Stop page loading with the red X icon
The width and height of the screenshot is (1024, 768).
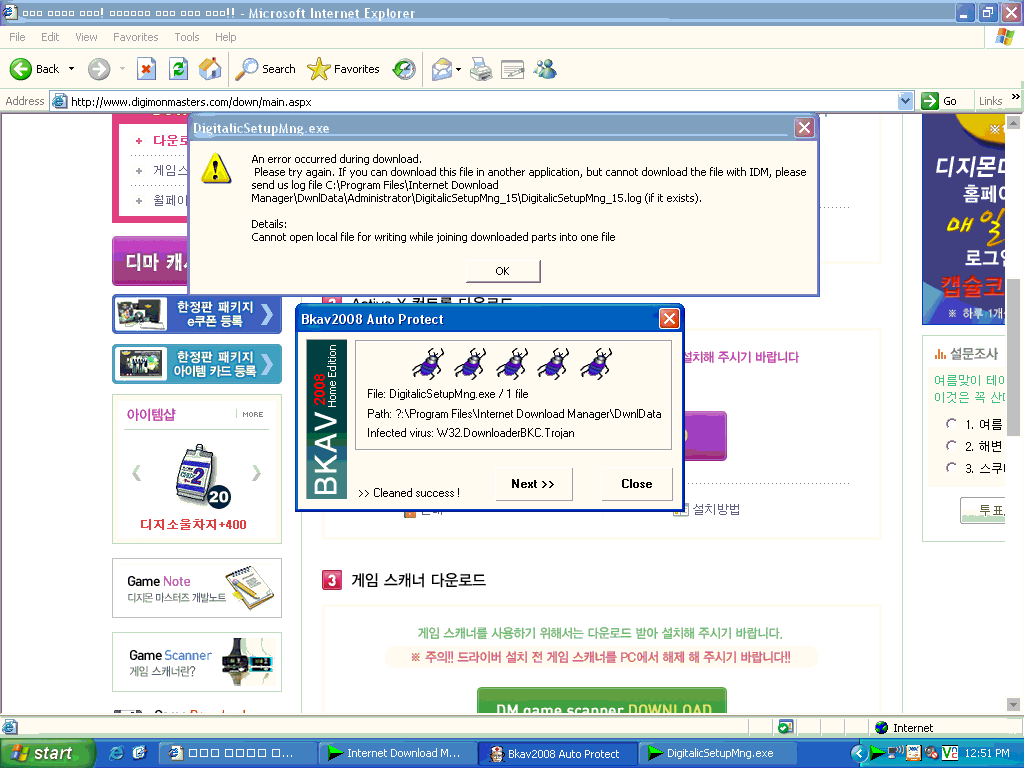tap(146, 69)
